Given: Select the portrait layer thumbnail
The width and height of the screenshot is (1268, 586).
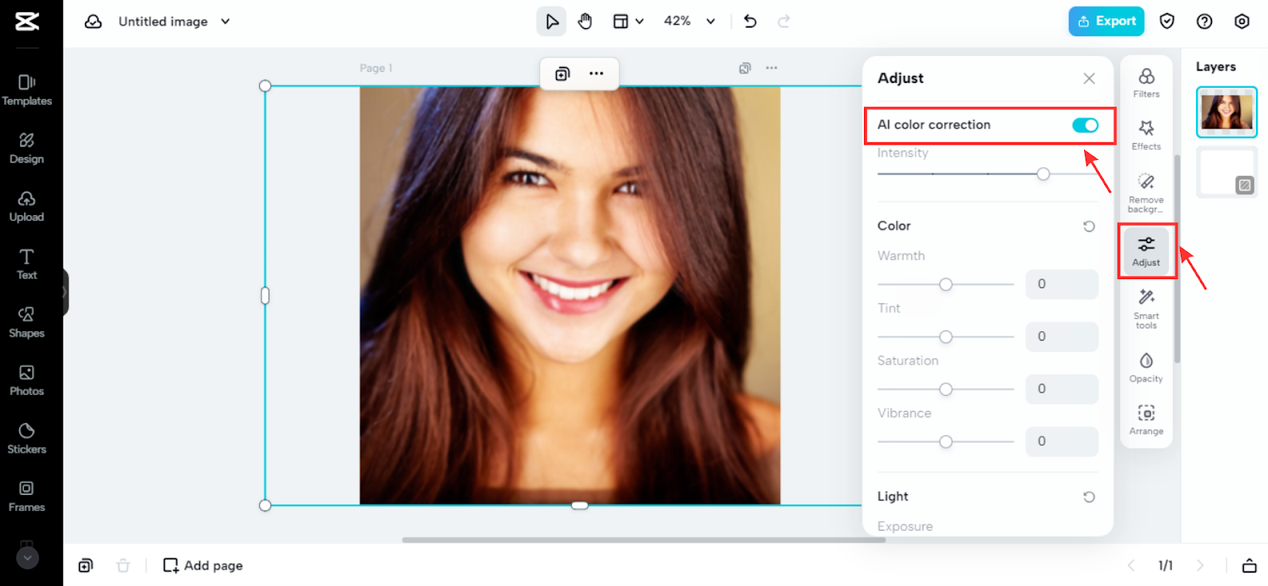Looking at the screenshot, I should coord(1227,112).
